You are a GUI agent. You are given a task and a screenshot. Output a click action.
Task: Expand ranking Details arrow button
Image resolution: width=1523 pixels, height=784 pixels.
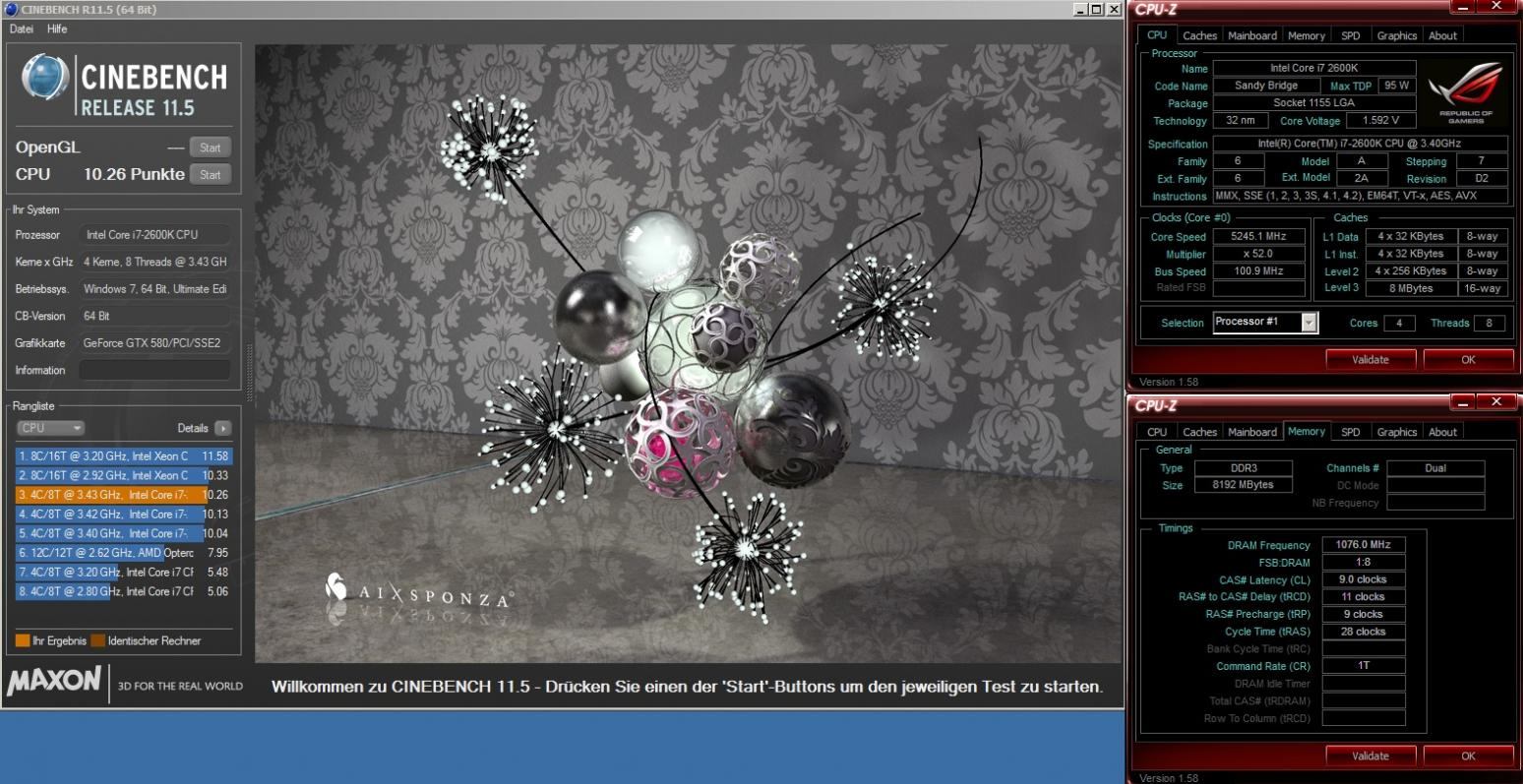223,428
